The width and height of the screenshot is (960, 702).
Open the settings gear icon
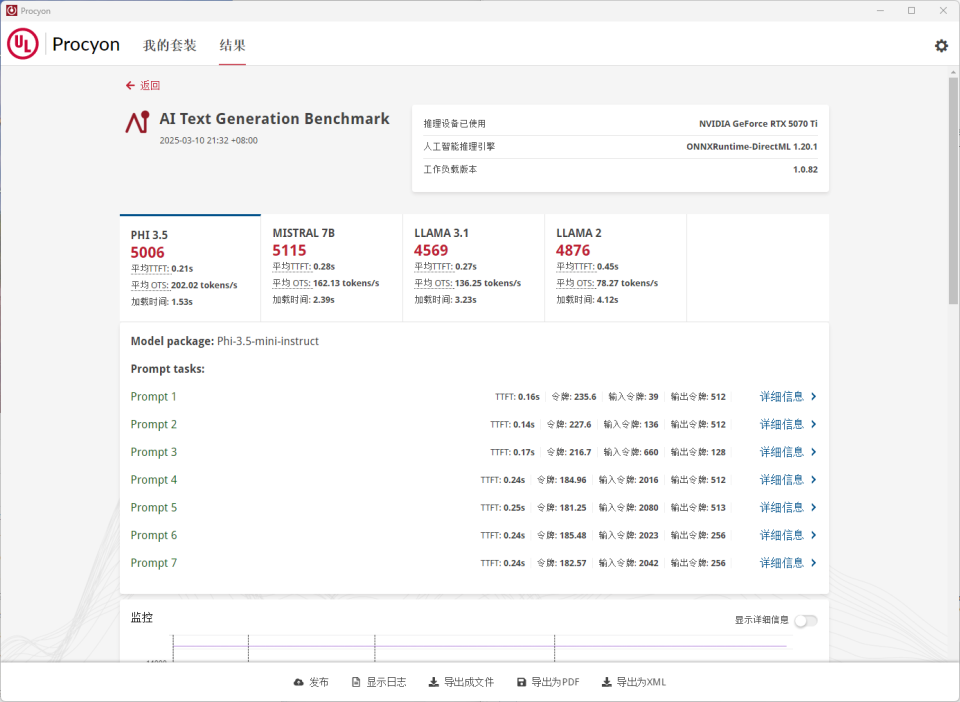point(941,45)
